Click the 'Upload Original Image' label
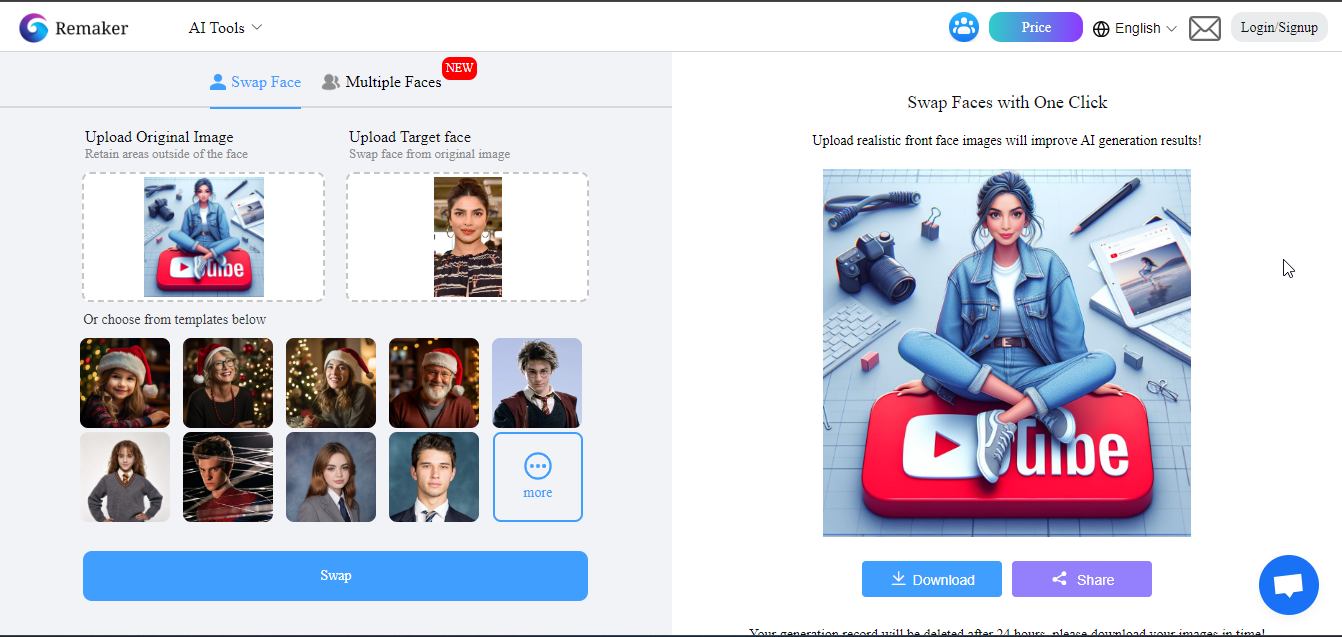The image size is (1342, 637). (x=159, y=137)
